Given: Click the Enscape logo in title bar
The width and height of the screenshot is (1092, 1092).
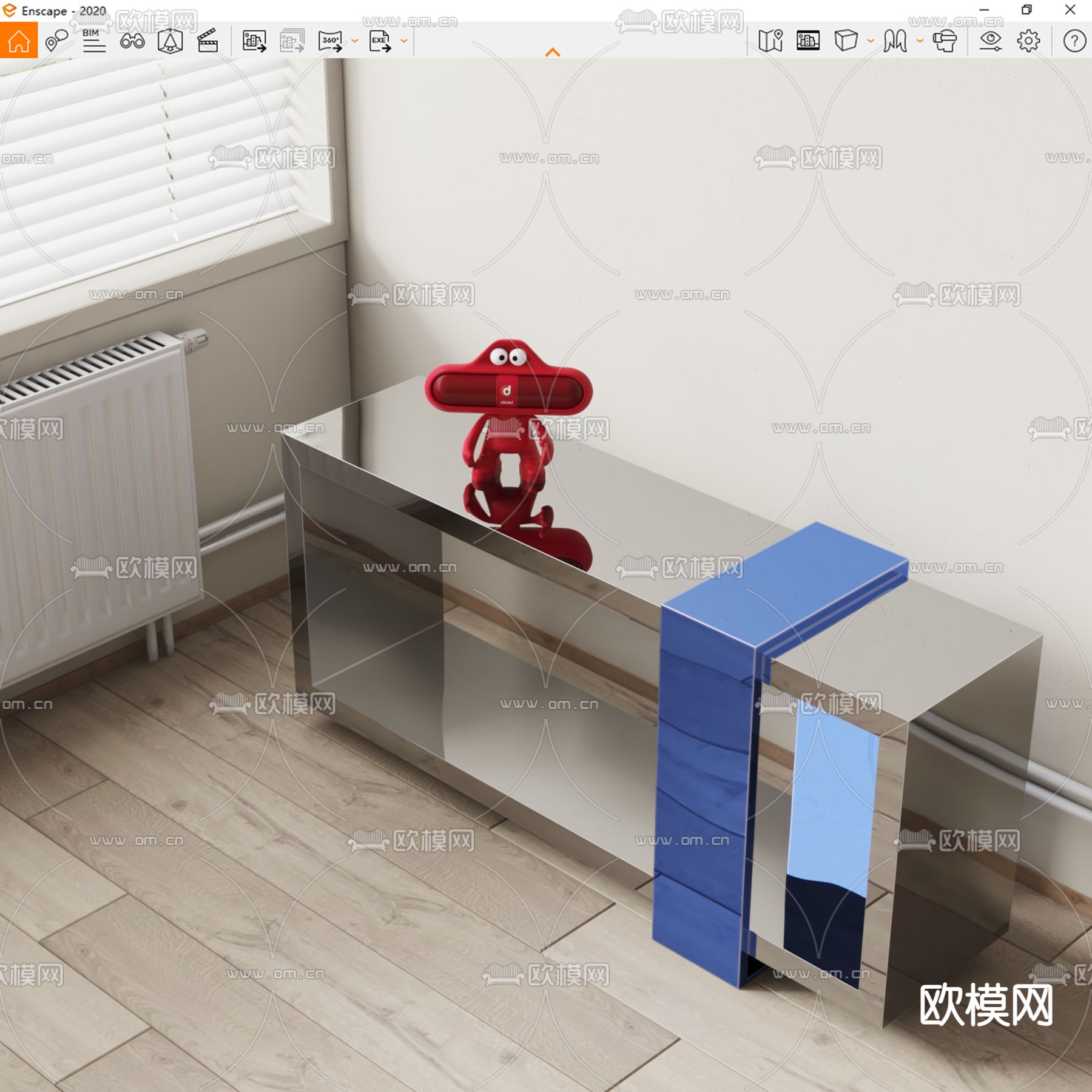Looking at the screenshot, I should pyautogui.click(x=10, y=10).
